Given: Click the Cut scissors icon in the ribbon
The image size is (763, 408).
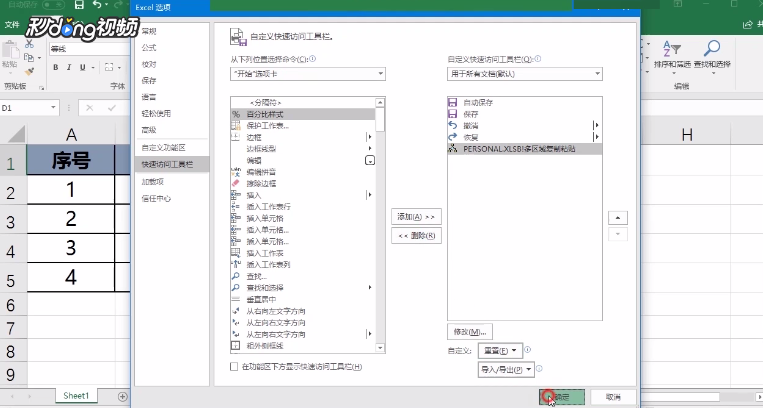Looking at the screenshot, I should pos(29,44).
